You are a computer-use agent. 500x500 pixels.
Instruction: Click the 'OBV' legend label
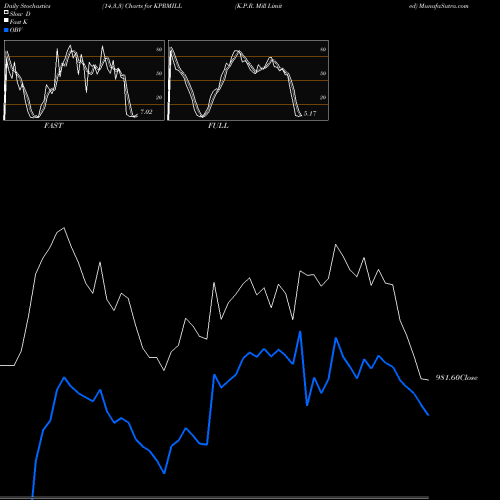tap(16, 30)
